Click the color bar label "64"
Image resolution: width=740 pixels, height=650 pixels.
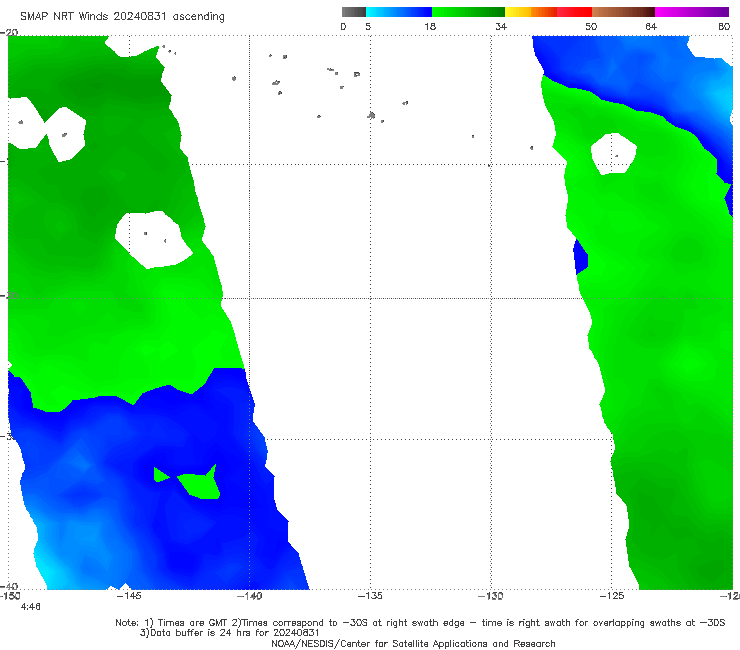click(651, 27)
